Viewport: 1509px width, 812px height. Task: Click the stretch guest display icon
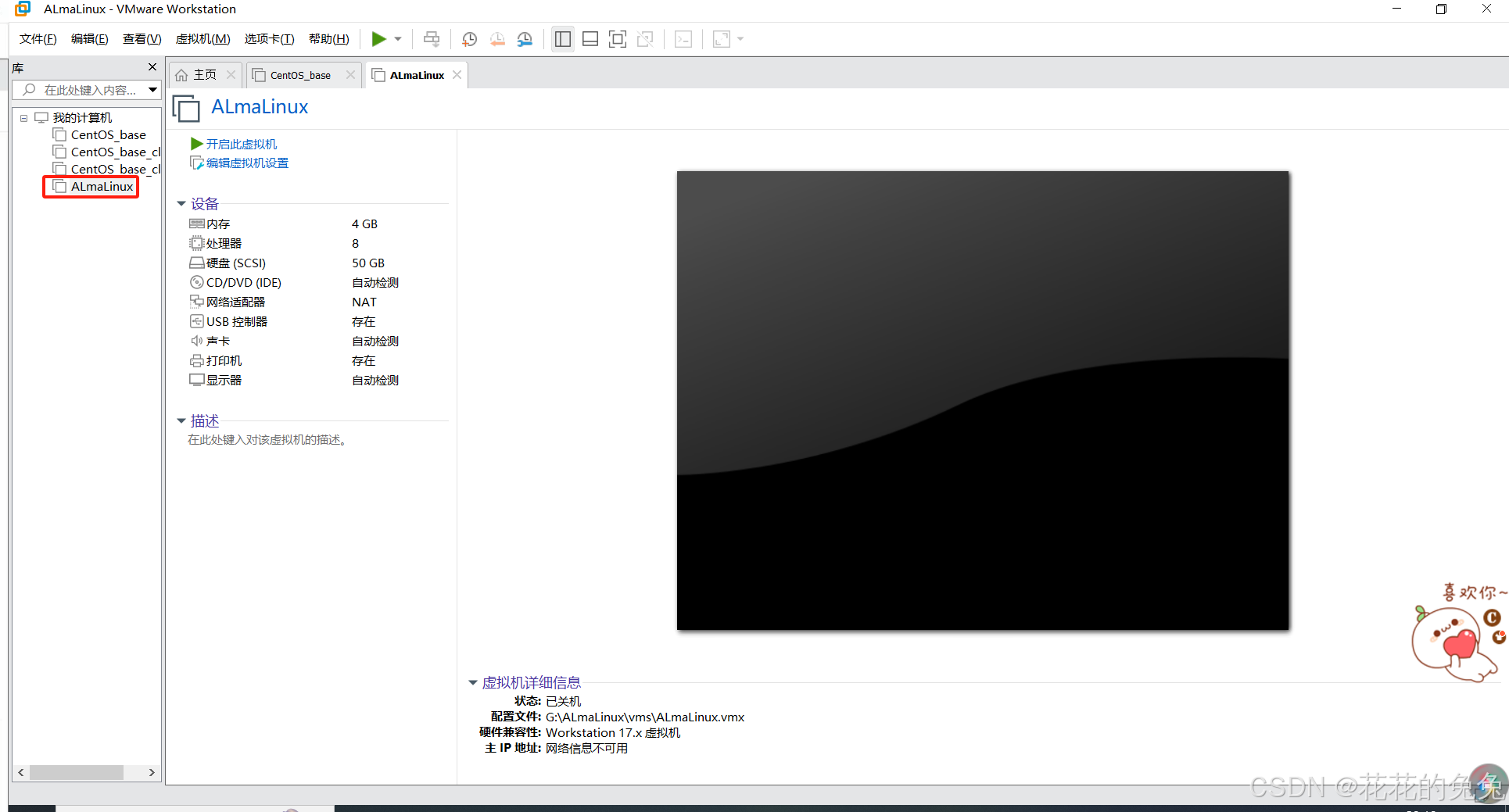click(722, 39)
